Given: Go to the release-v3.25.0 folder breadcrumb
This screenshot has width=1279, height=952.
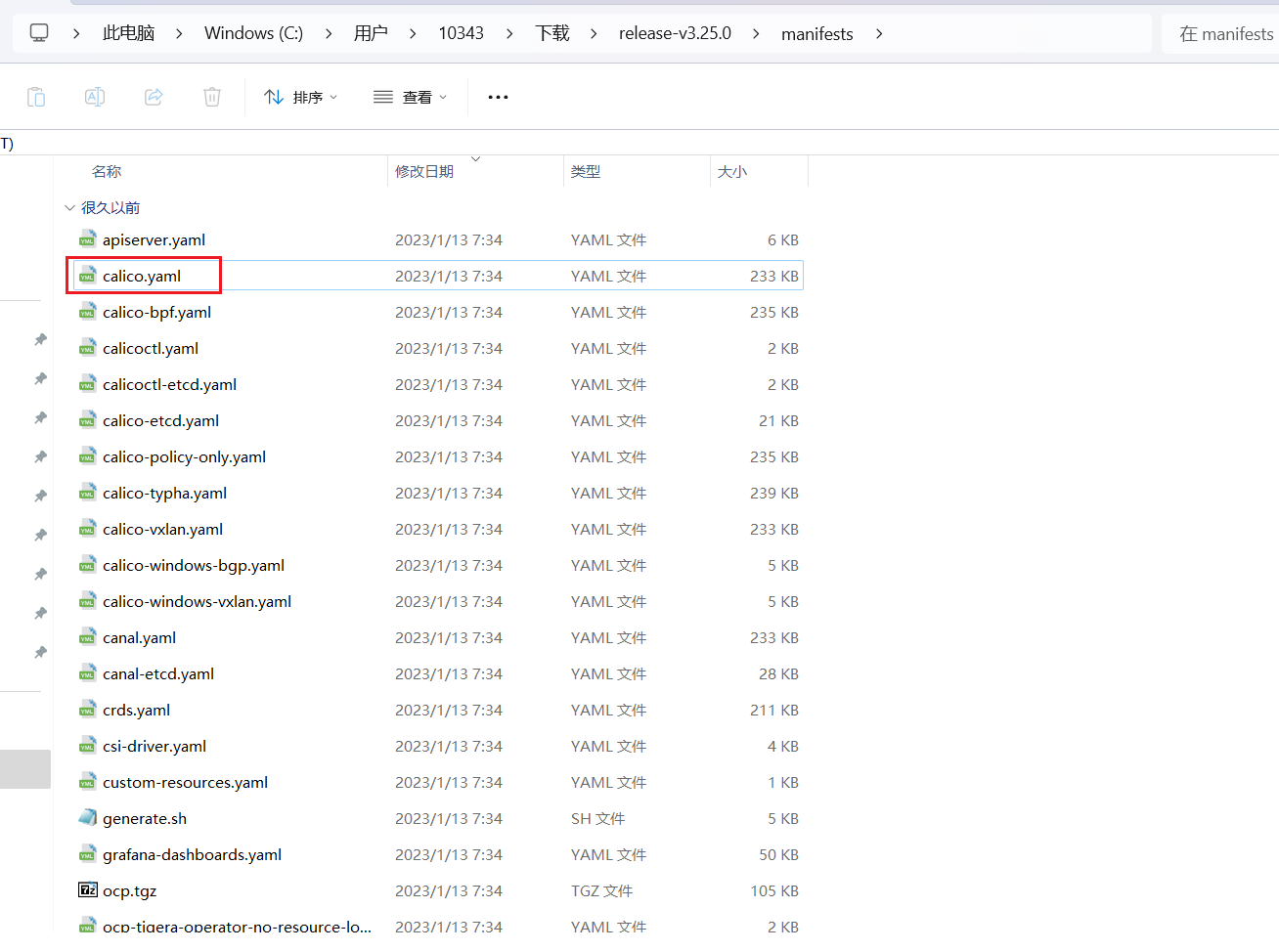Looking at the screenshot, I should (675, 33).
